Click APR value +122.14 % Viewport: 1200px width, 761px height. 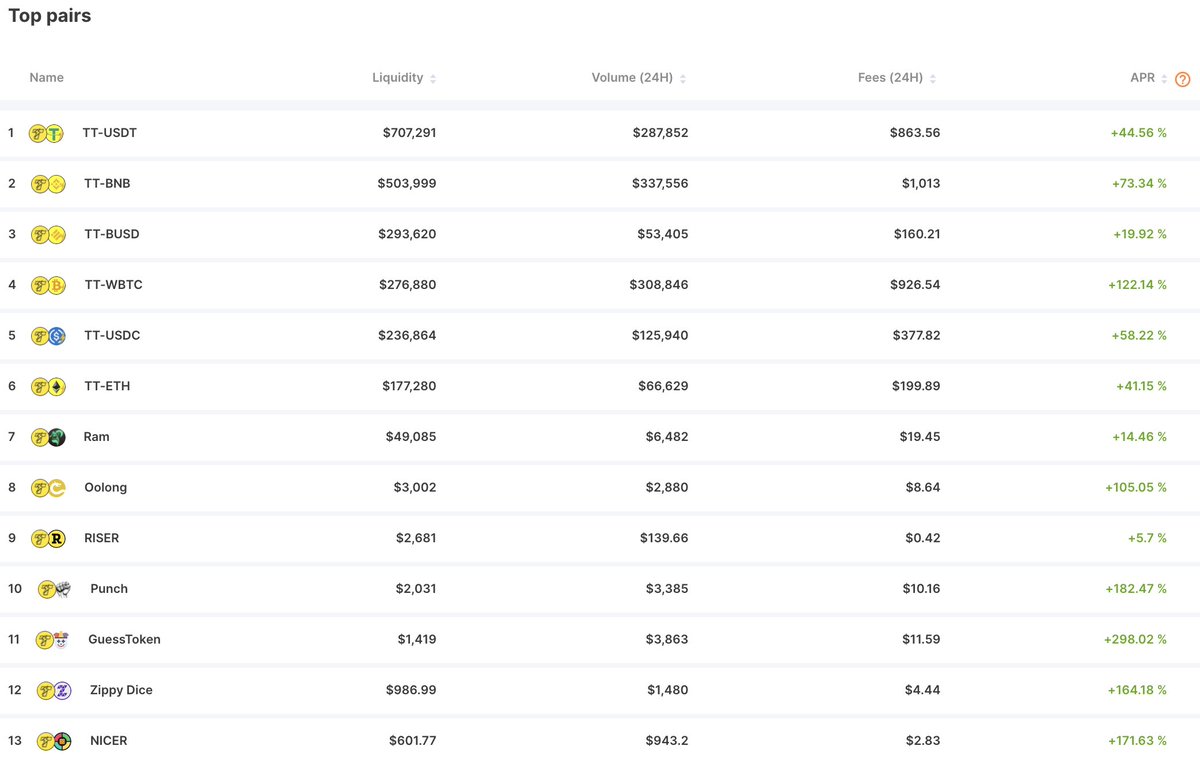pos(1138,285)
